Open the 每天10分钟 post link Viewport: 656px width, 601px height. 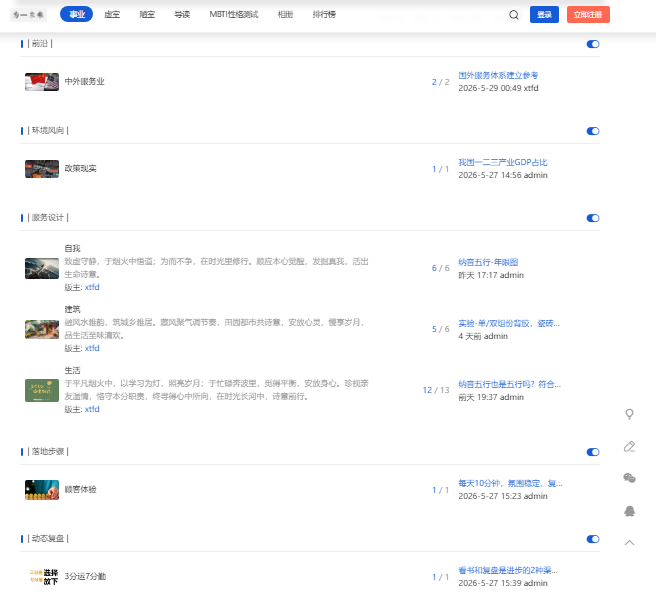coord(510,483)
